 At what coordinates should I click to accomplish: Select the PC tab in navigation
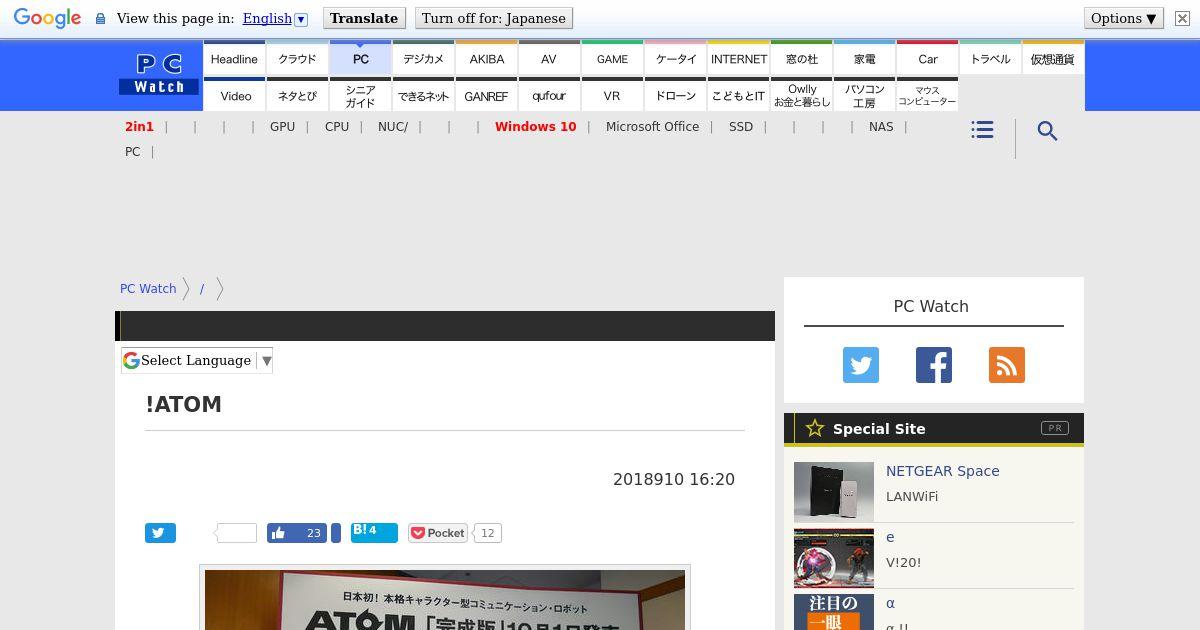click(x=360, y=59)
